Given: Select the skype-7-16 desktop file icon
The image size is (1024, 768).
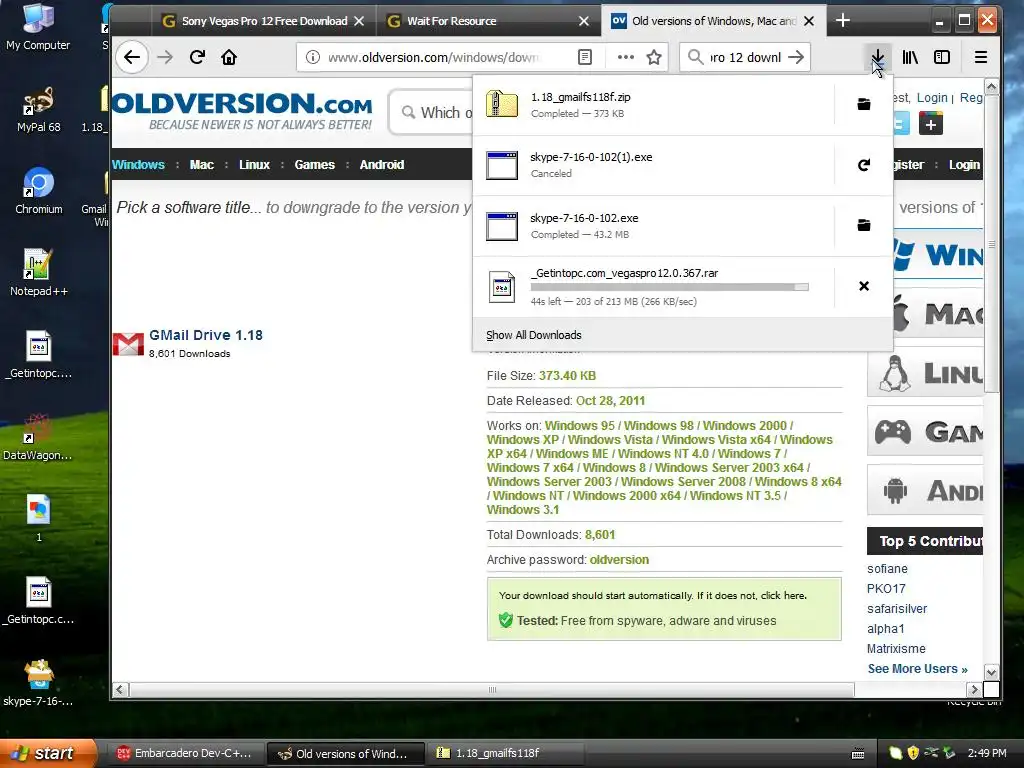Looking at the screenshot, I should click(39, 682).
